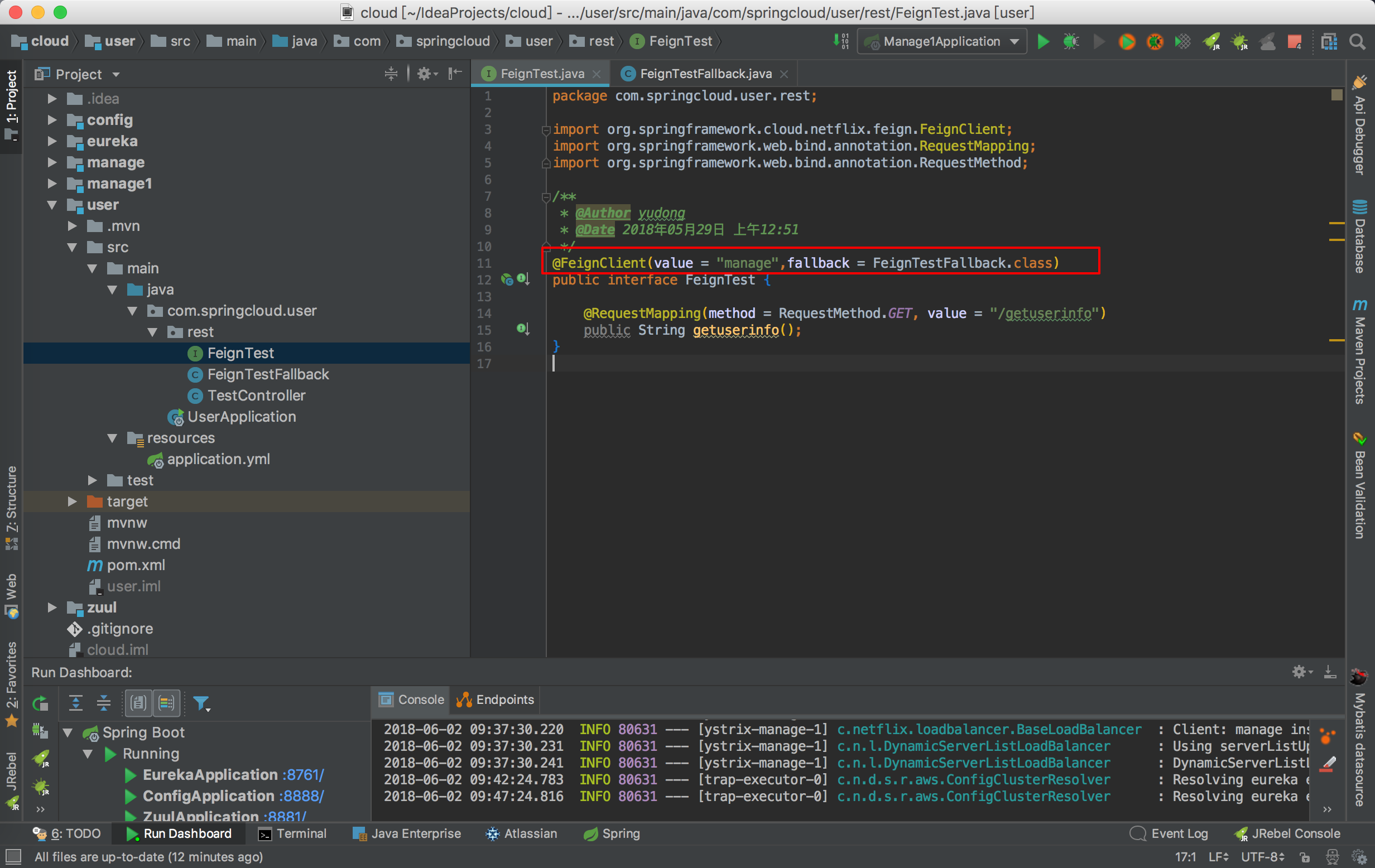Click the Rerun icon in Run Dashboard

click(x=41, y=703)
